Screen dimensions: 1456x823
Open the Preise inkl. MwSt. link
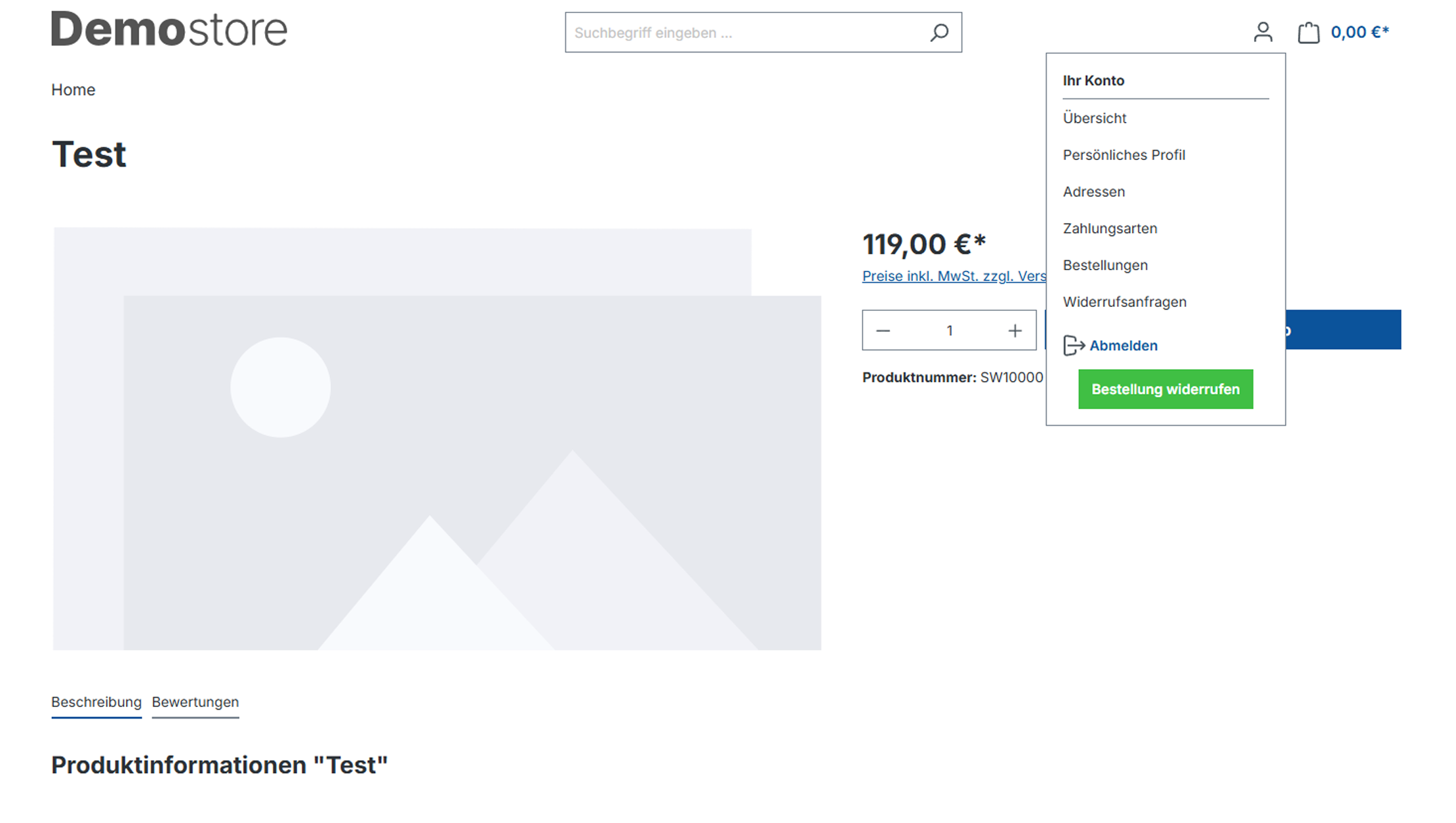954,276
